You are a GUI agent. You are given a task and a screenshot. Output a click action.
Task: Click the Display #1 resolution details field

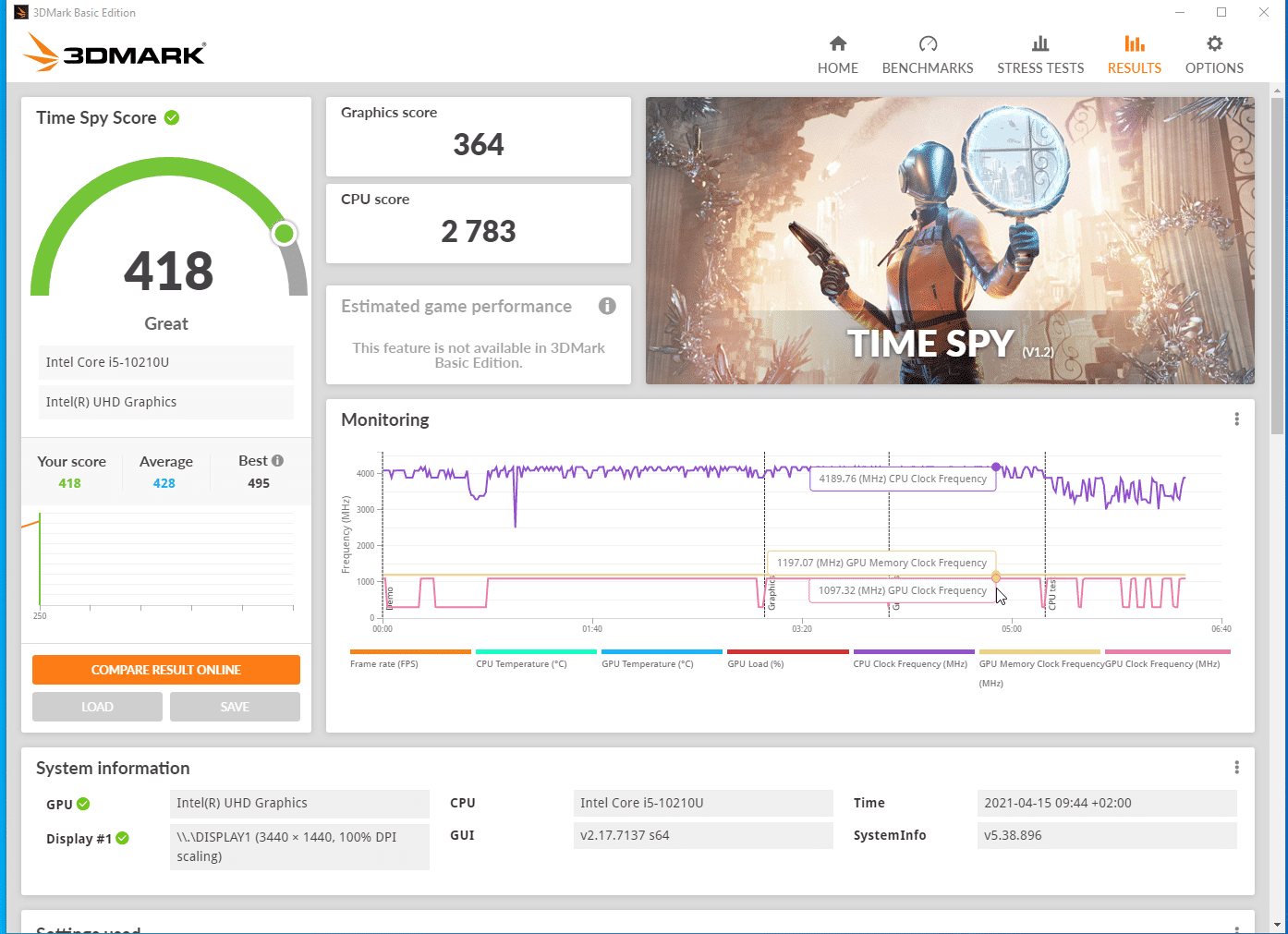pos(299,847)
